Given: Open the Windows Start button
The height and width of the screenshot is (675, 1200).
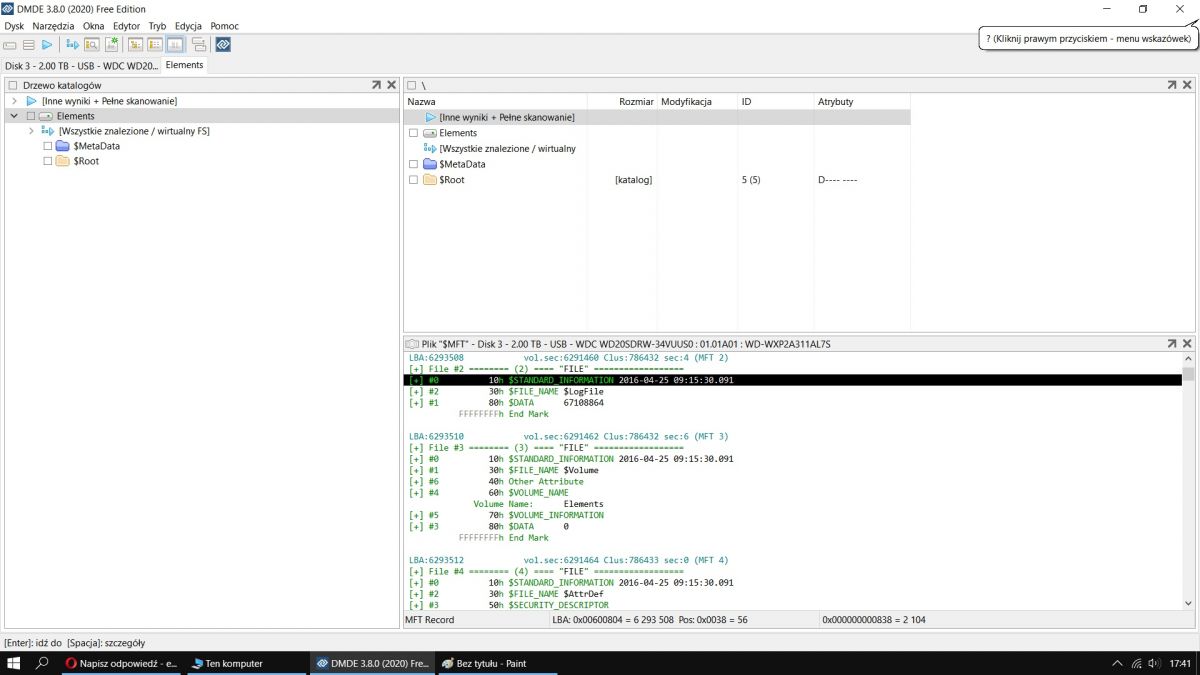Looking at the screenshot, I should [x=14, y=663].
